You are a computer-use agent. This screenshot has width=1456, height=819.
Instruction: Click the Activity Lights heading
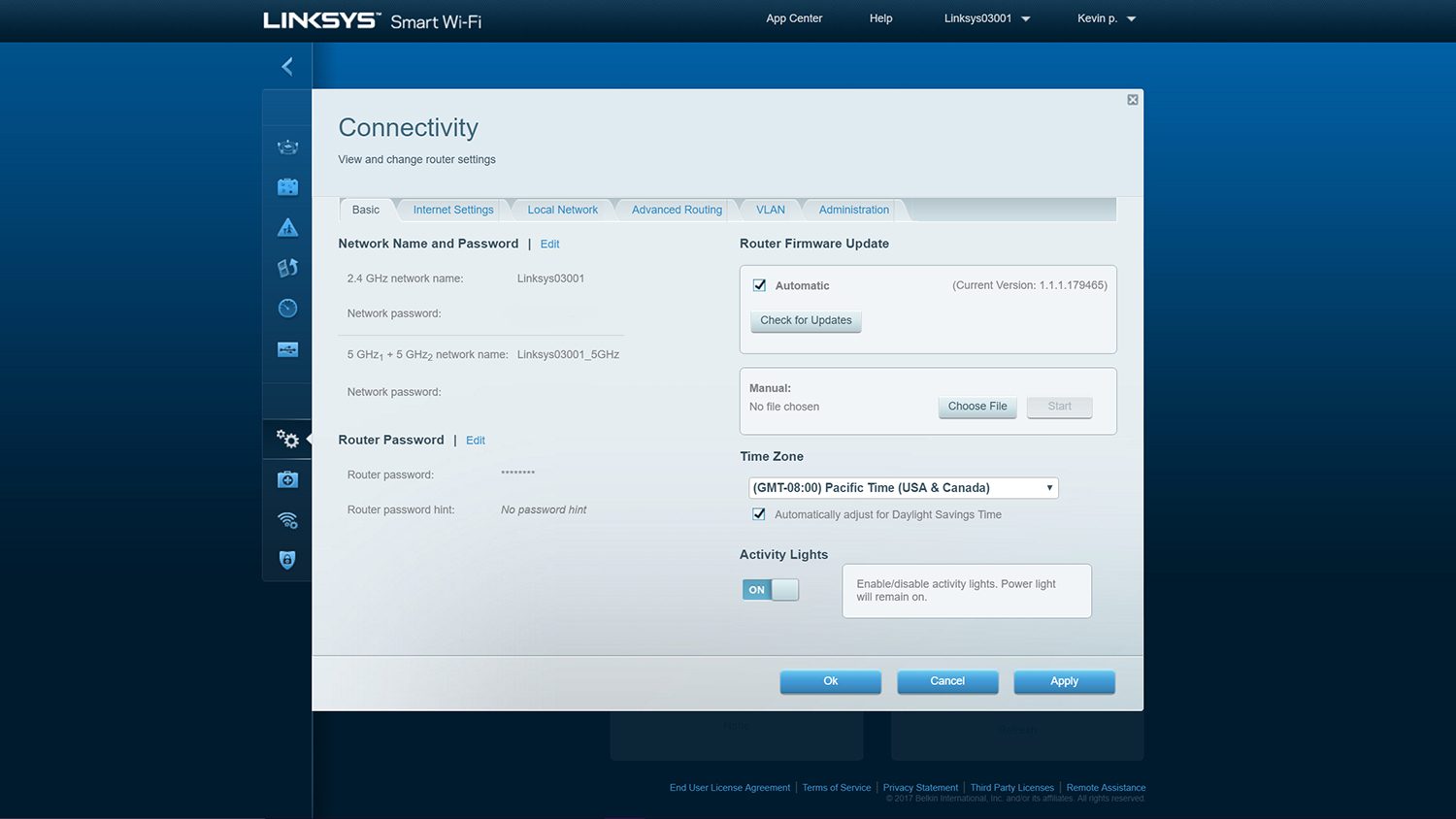[784, 555]
